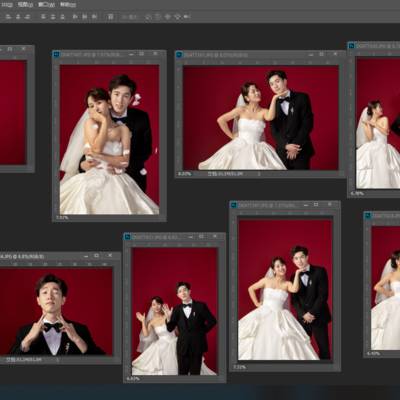Image resolution: width=400 pixels, height=400 pixels.
Task: Click the distribute top edges icon
Action: tap(43, 17)
